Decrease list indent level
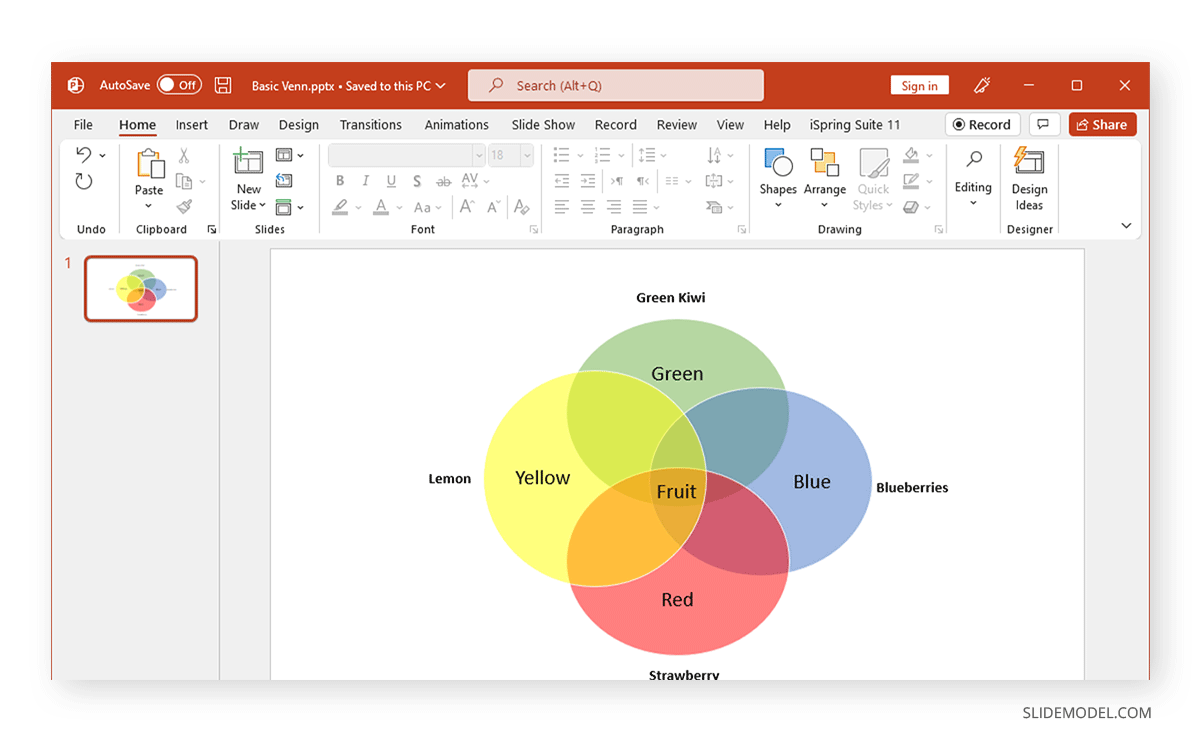The image size is (1200, 743). point(562,181)
